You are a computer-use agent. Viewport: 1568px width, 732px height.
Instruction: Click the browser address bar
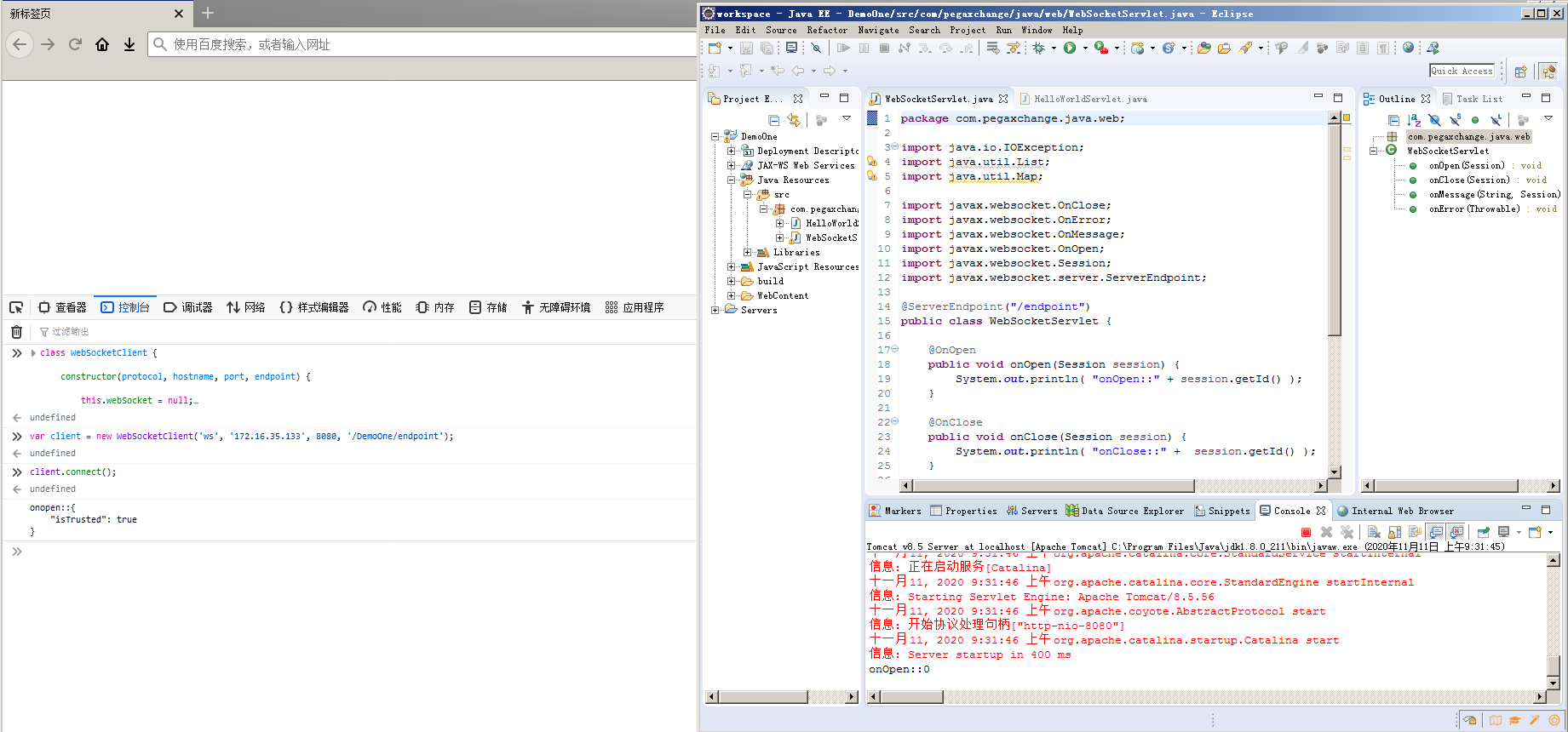pos(423,44)
